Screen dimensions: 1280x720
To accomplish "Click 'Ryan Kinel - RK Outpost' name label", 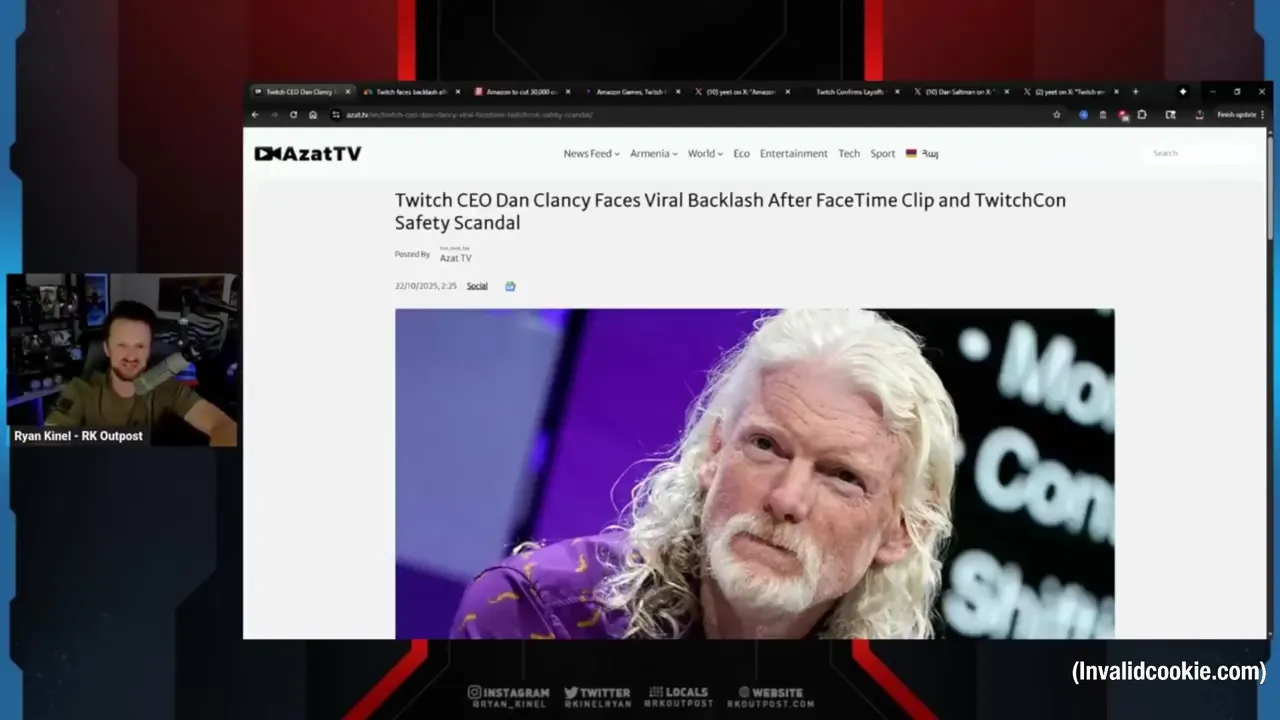I will coord(78,436).
